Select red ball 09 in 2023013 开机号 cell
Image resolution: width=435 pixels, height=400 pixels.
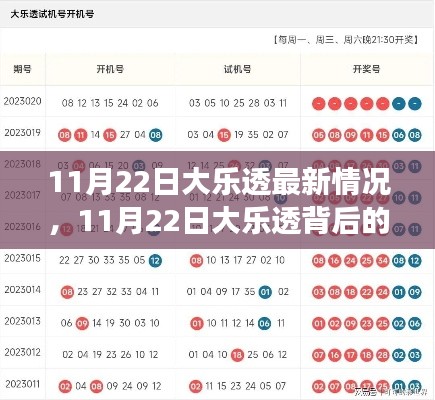tap(82, 323)
